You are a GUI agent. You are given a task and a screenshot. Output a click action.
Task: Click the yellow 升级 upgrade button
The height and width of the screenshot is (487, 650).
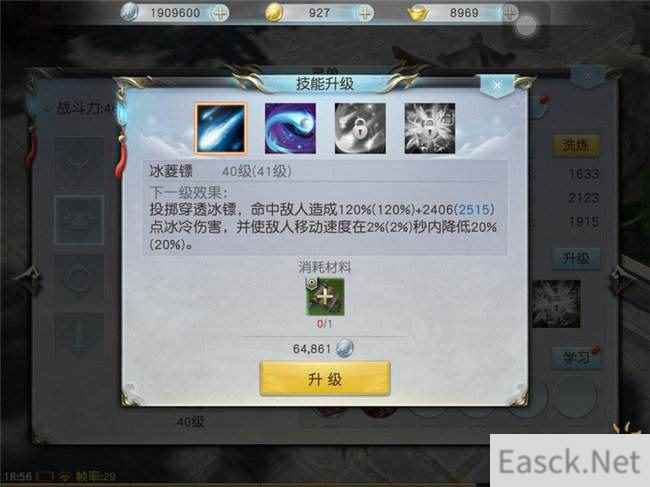(325, 378)
